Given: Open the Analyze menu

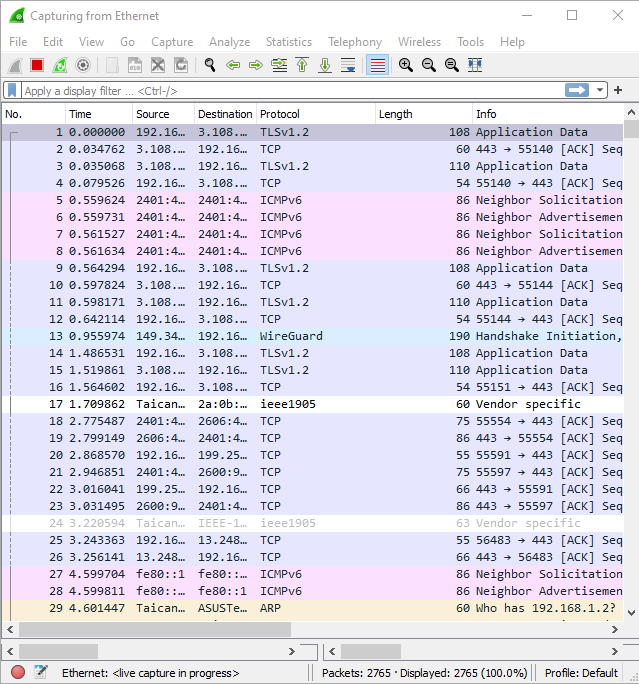Looking at the screenshot, I should click(x=229, y=42).
